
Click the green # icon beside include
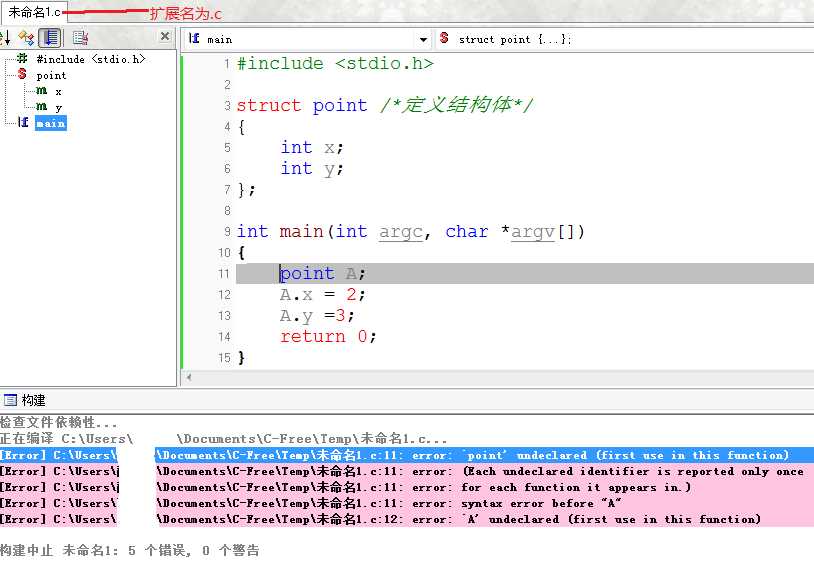click(22, 58)
